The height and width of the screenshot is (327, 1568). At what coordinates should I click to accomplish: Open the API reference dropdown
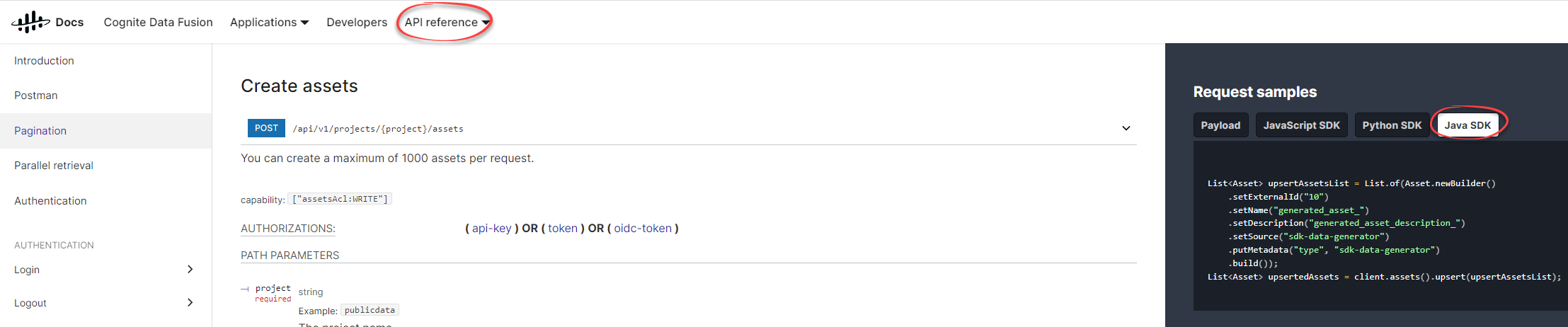[x=447, y=22]
